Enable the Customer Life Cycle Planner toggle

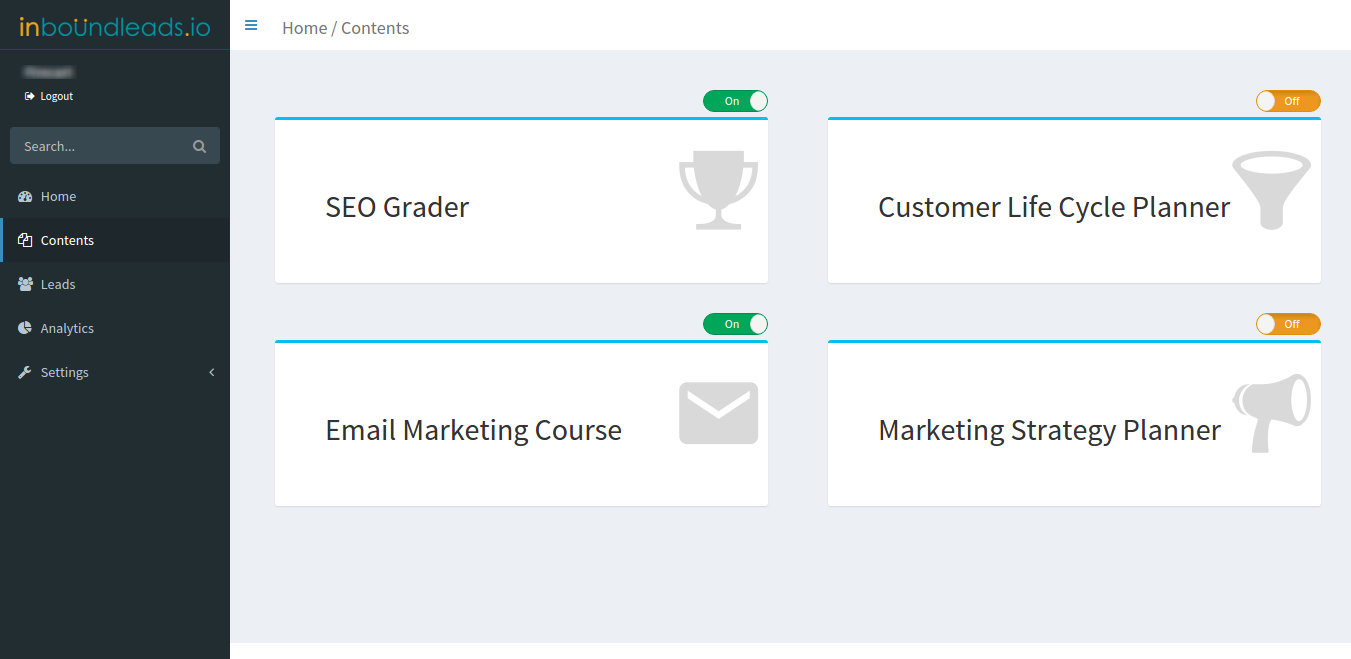[1288, 101]
